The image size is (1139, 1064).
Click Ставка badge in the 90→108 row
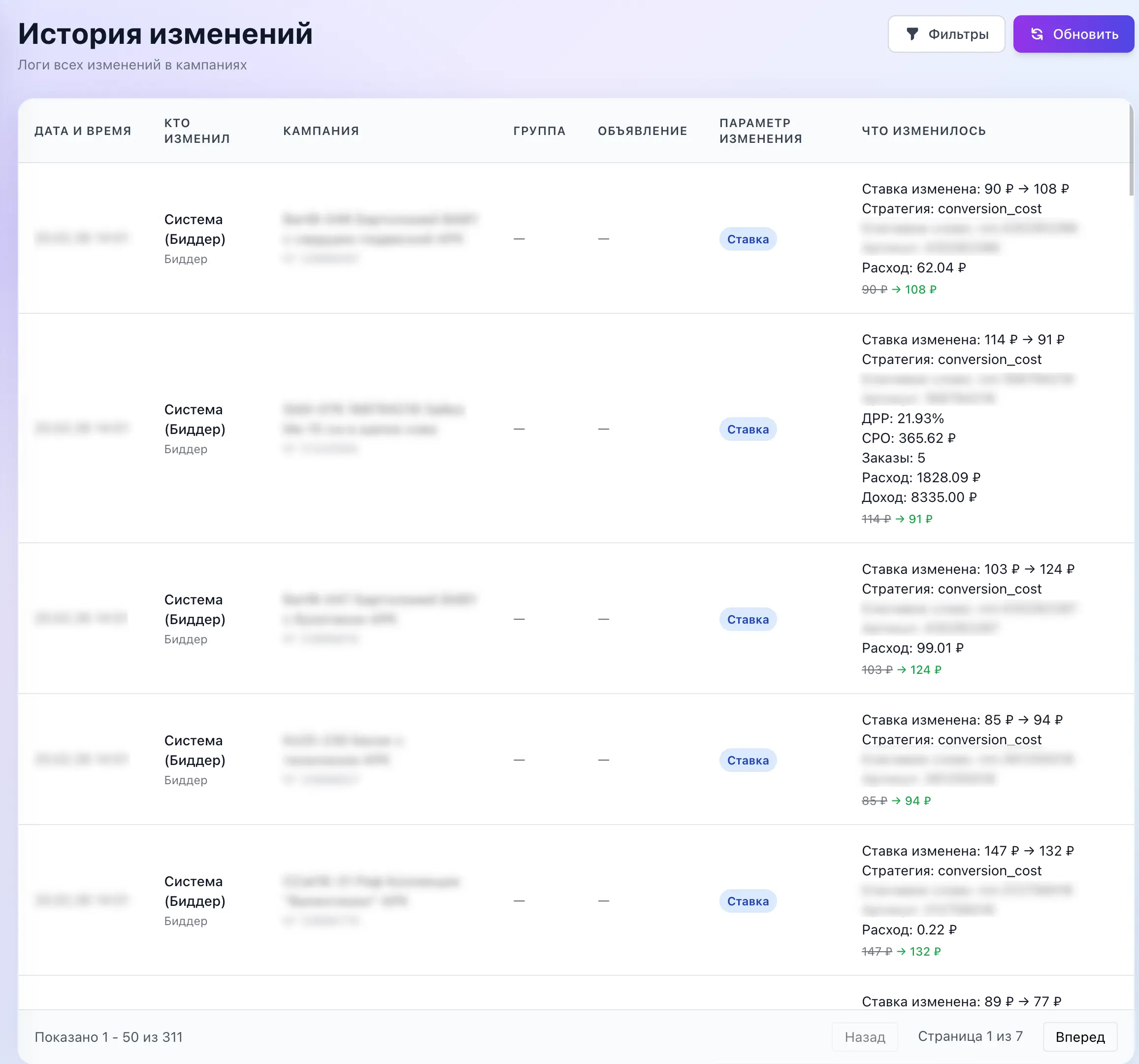748,239
